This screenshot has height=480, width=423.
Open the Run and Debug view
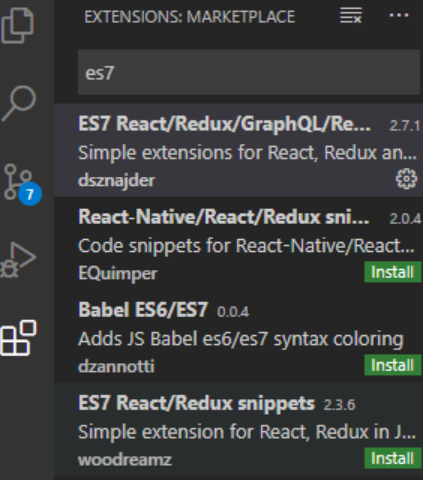18,260
